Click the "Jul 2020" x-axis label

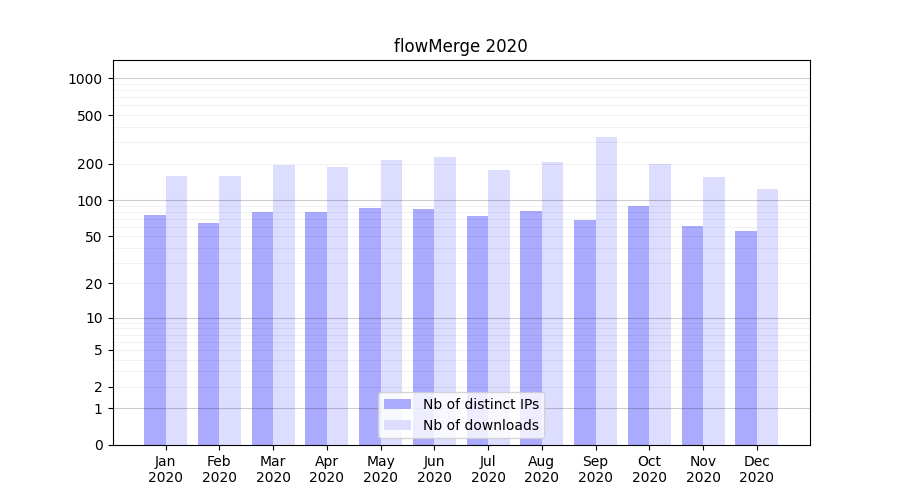pyautogui.click(x=488, y=469)
